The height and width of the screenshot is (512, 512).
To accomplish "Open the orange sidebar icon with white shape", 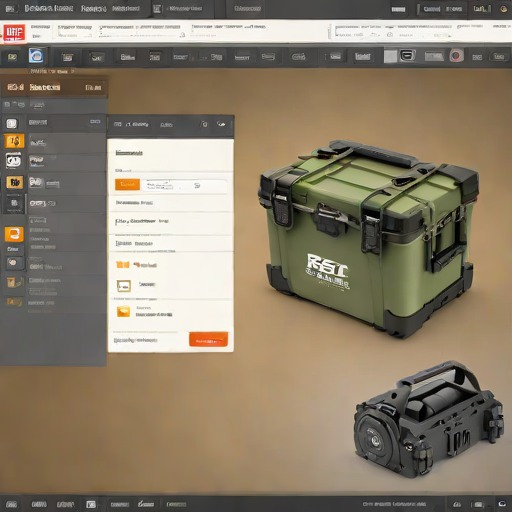I will tap(14, 234).
